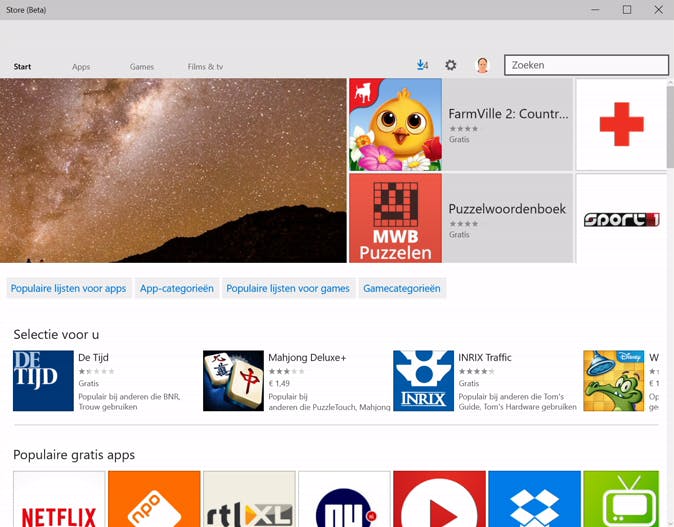Open the NU.nl app tile
This screenshot has width=674, height=527.
click(x=344, y=499)
